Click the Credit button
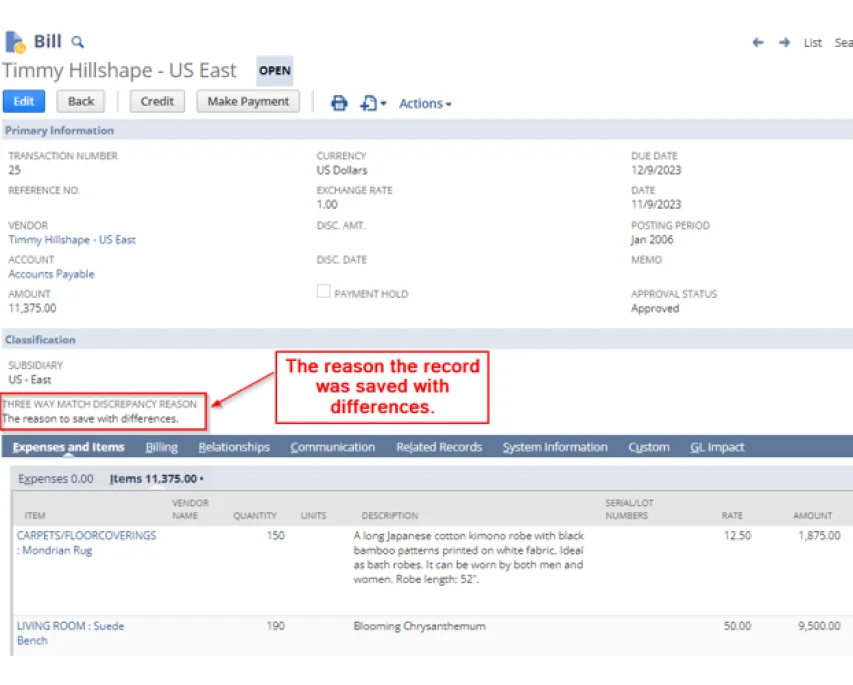Viewport: 853px width, 685px height. pos(157,101)
